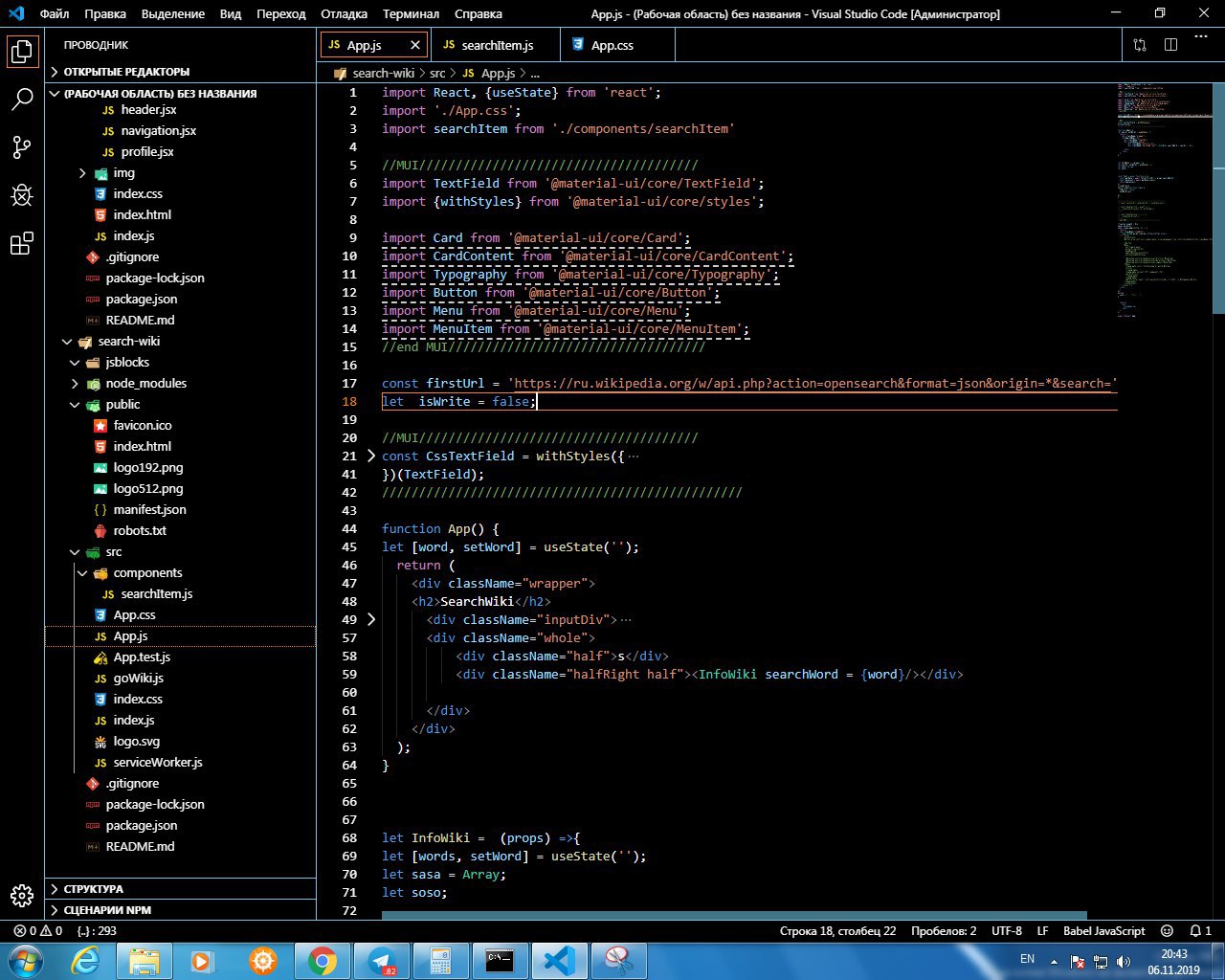
Task: Expand the img folder
Action: (x=82, y=173)
